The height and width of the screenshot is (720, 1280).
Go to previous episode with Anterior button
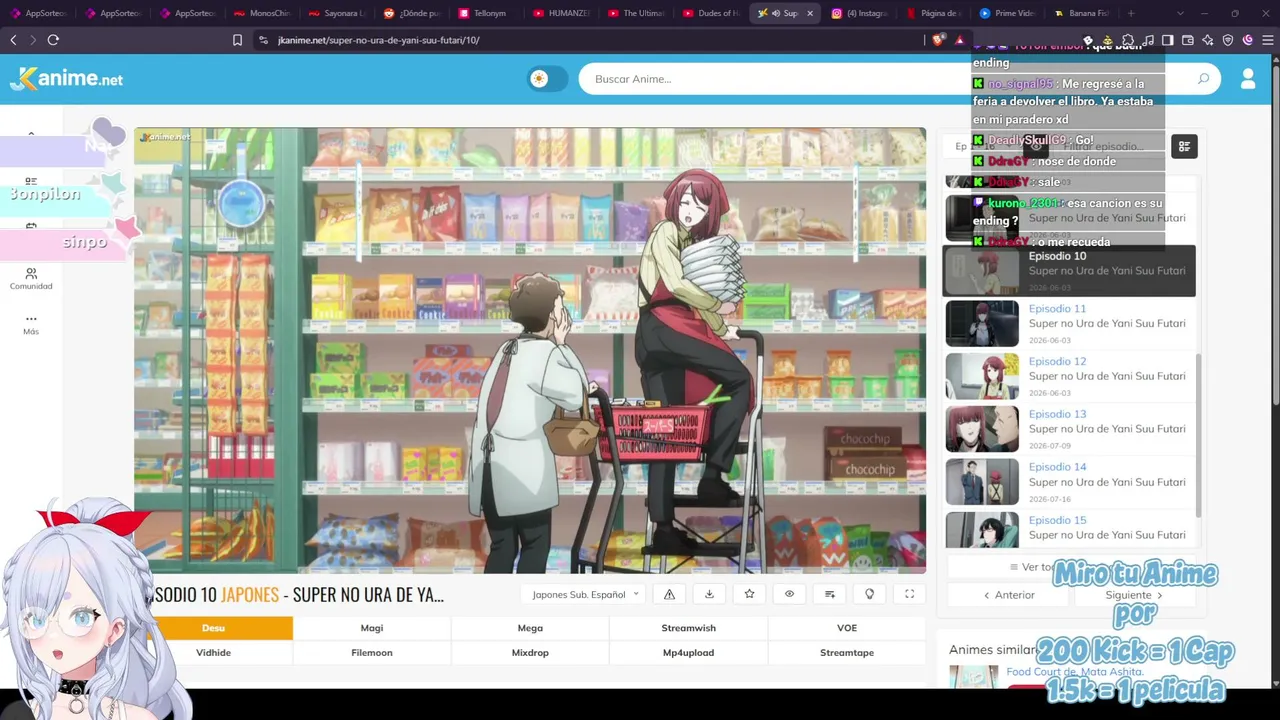pyautogui.click(x=1009, y=595)
